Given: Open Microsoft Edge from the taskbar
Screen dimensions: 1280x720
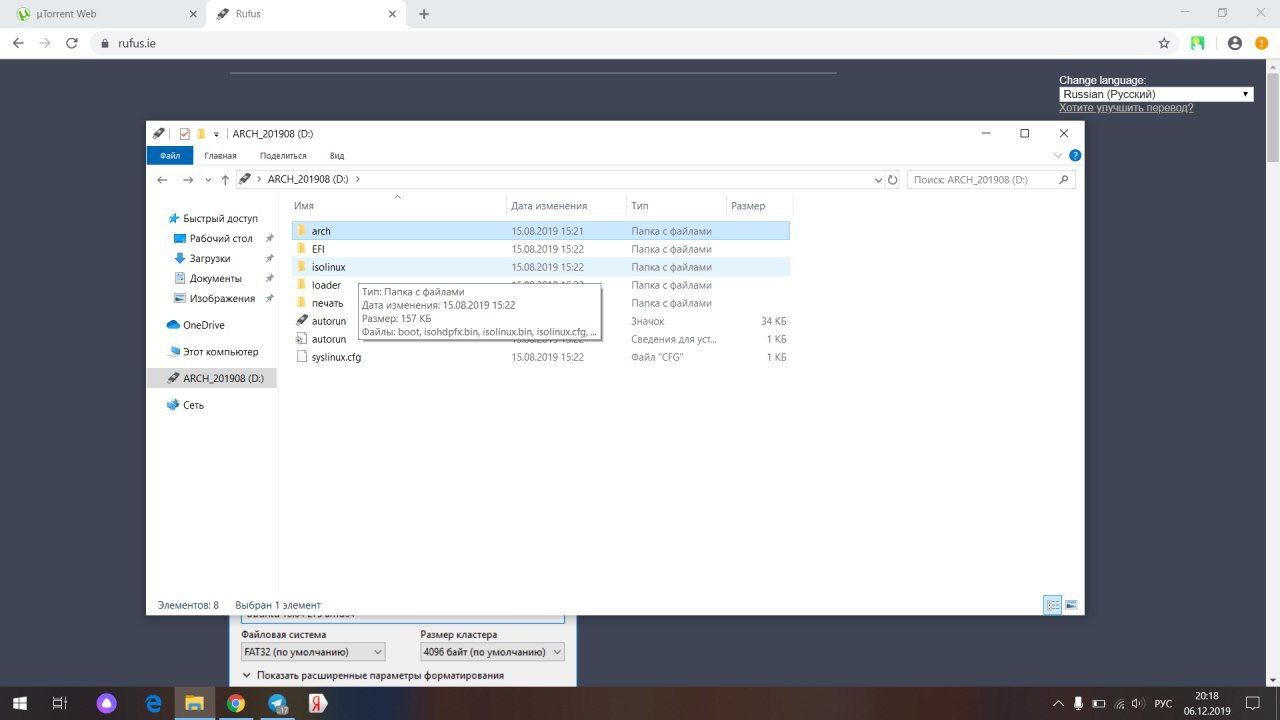Looking at the screenshot, I should click(153, 703).
